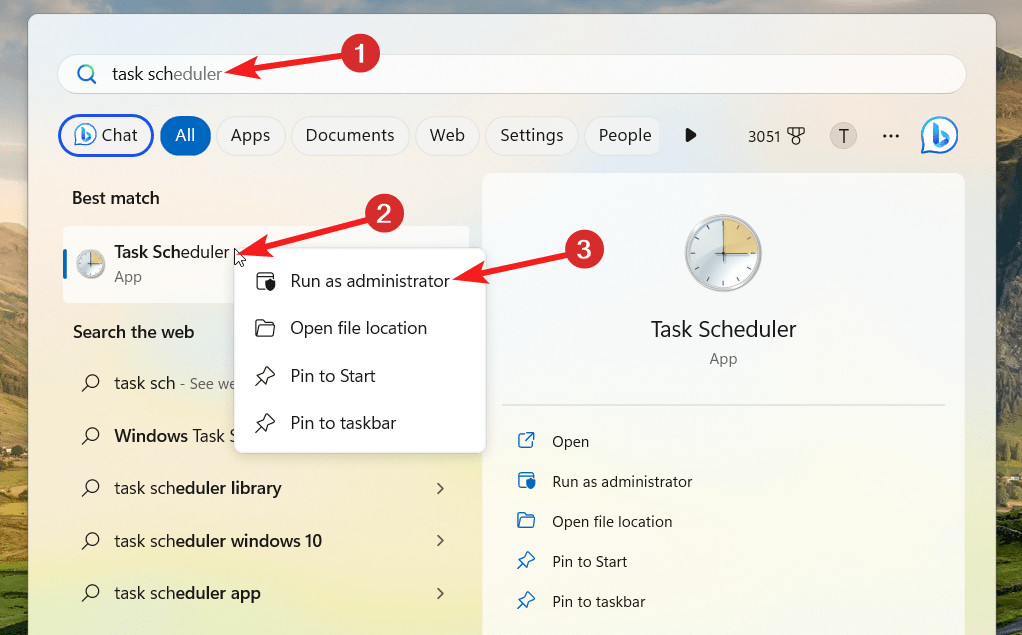
Task: Show more filter tabs with arrow
Action: (690, 135)
